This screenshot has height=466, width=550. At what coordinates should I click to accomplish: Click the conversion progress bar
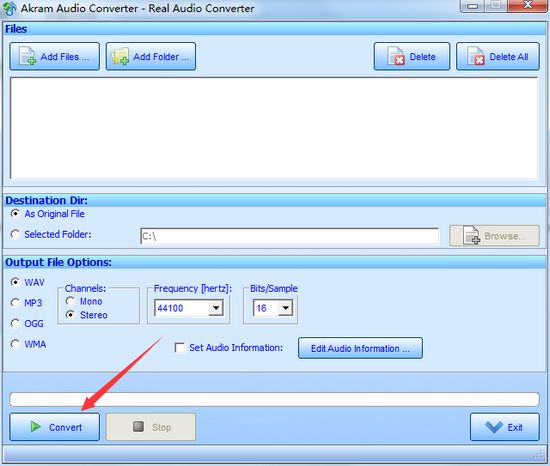274,399
